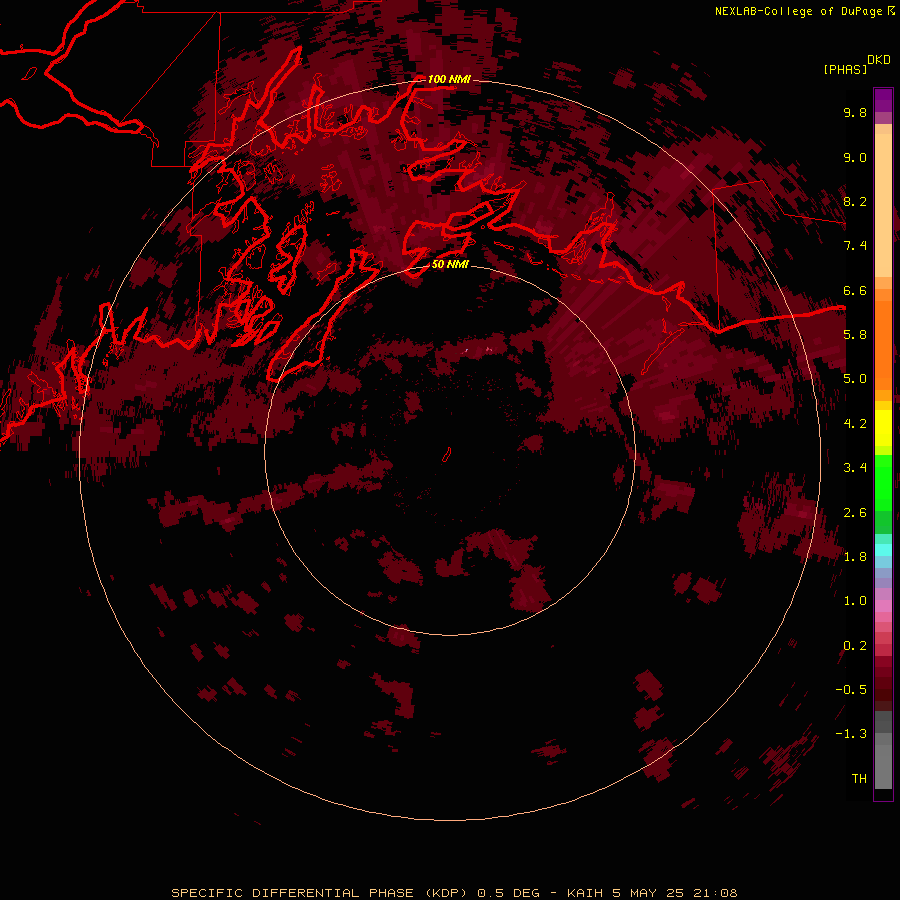Click the -0.5 color scale value
The height and width of the screenshot is (900, 900).
[851, 690]
